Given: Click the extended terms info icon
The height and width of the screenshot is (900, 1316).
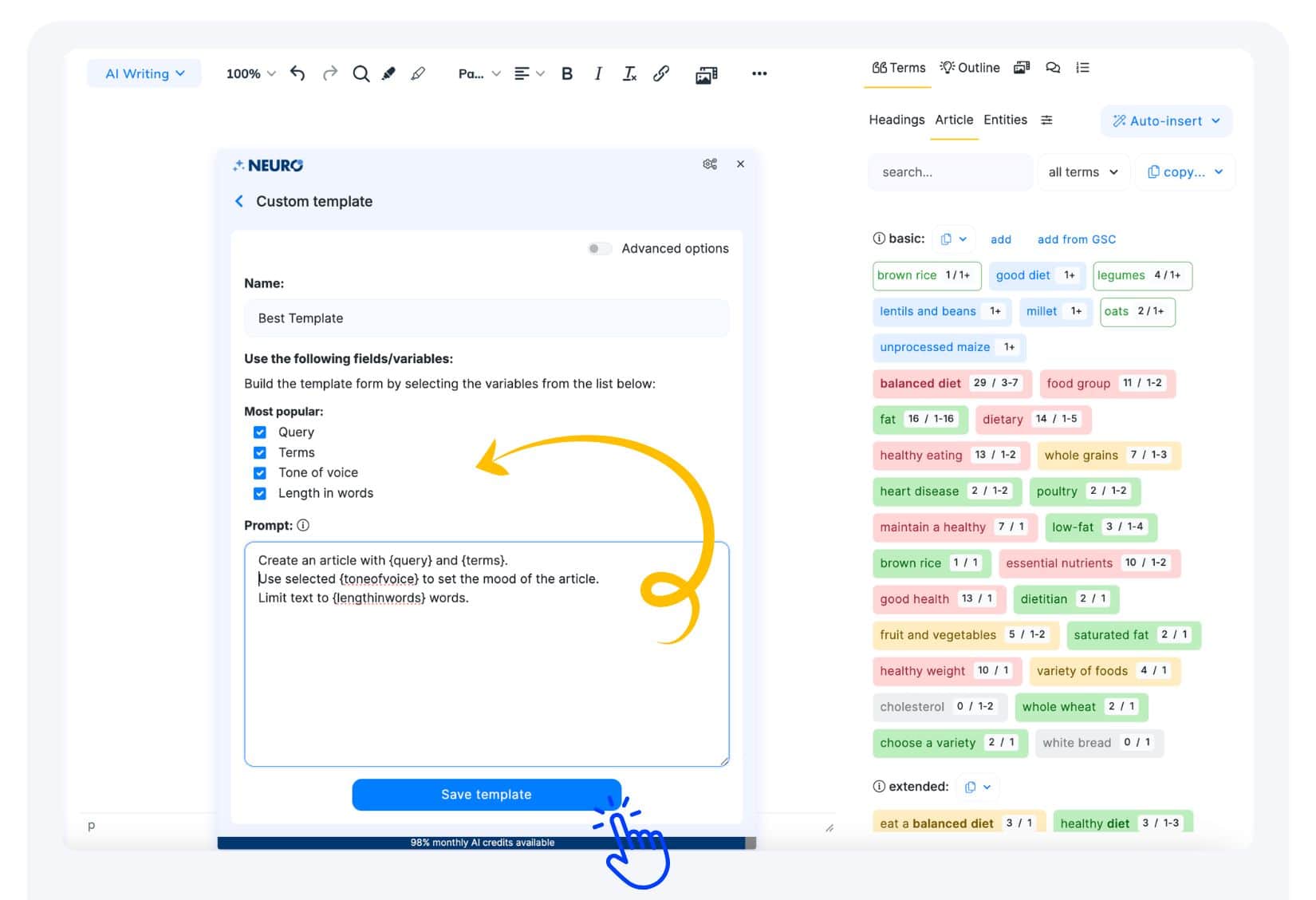Looking at the screenshot, I should 879,787.
